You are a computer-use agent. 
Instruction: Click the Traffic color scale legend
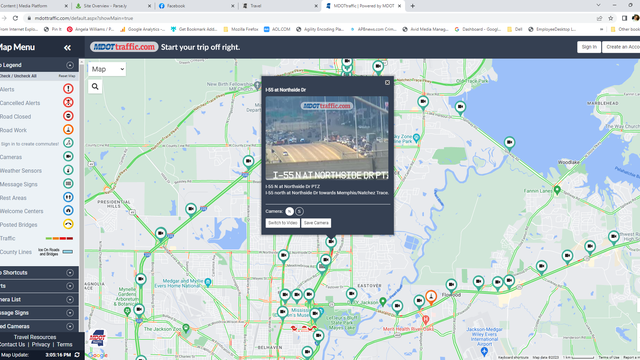click(x=60, y=238)
